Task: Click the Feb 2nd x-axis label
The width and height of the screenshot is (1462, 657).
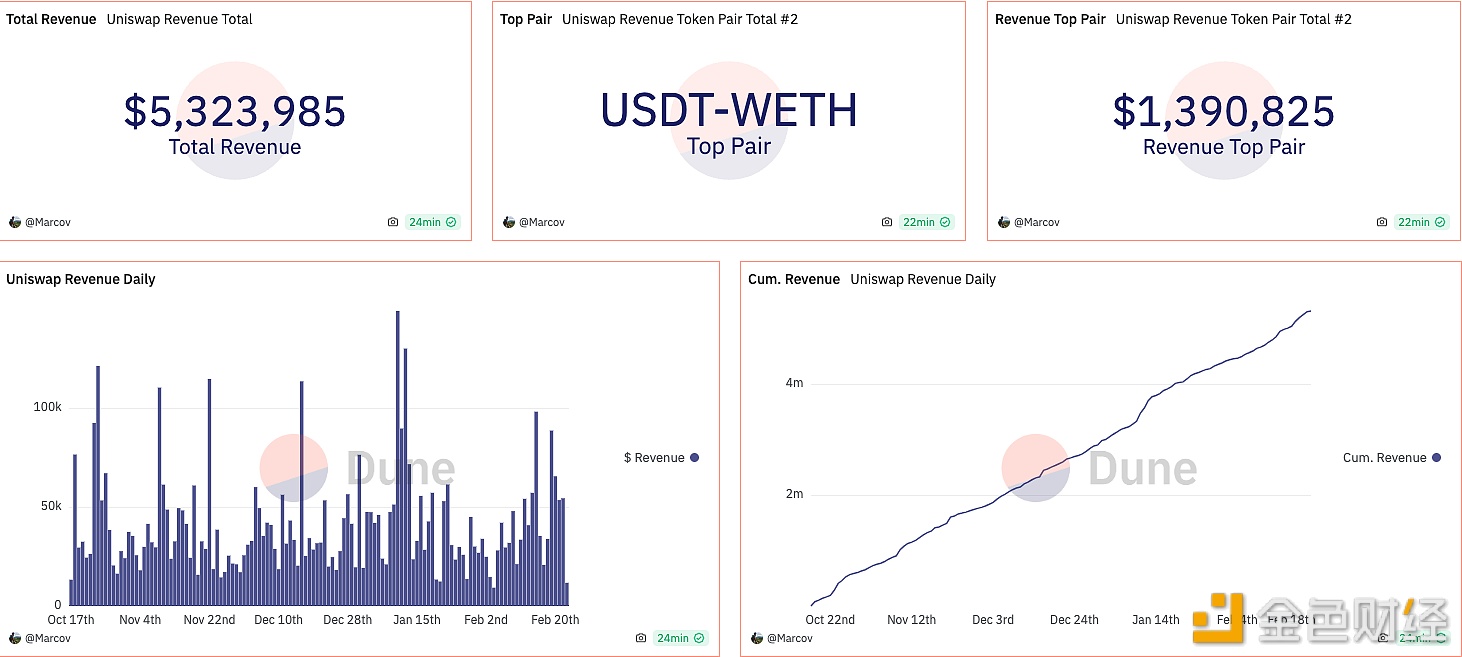Action: coord(486,620)
